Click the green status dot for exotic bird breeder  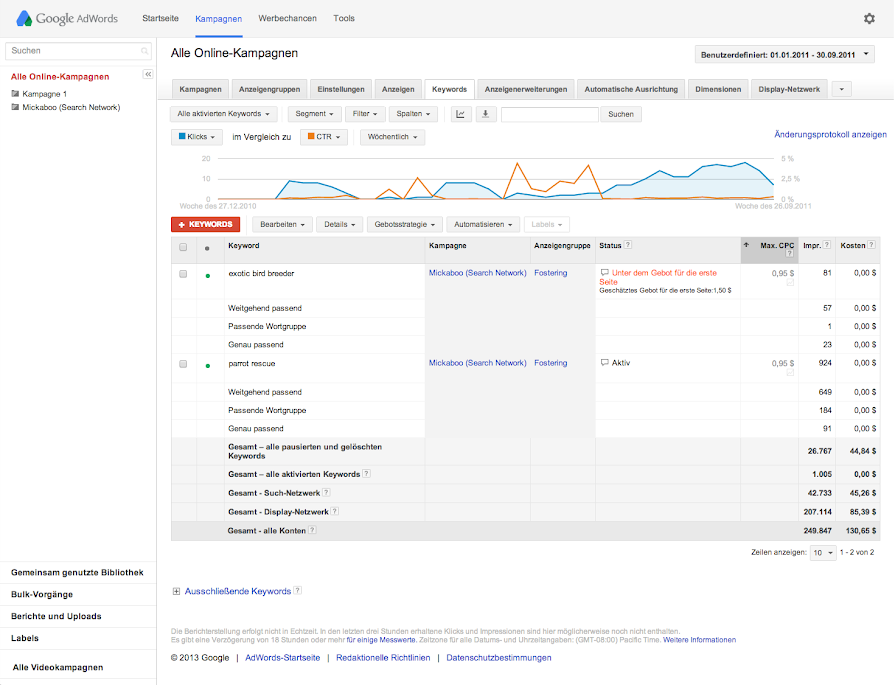208,276
